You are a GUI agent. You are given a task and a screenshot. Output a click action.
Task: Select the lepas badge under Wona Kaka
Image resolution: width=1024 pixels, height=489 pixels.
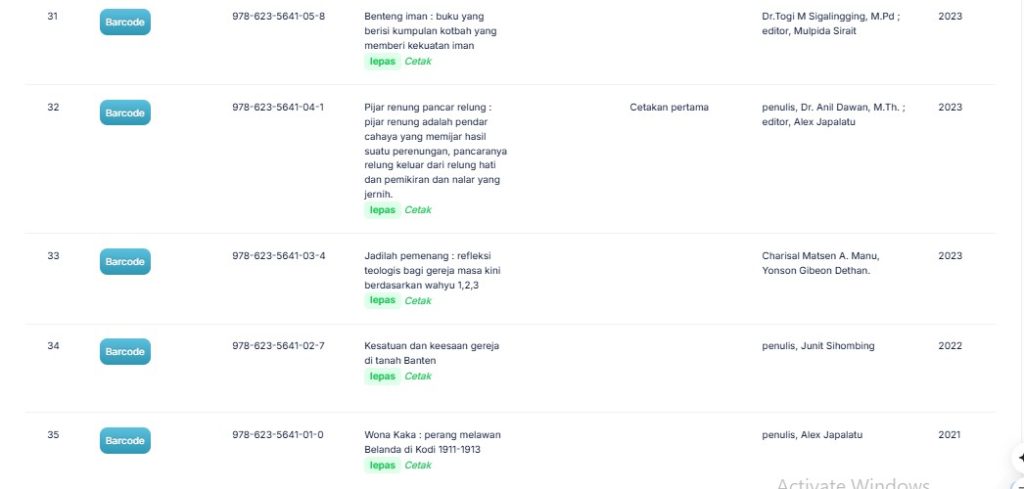[x=382, y=465]
